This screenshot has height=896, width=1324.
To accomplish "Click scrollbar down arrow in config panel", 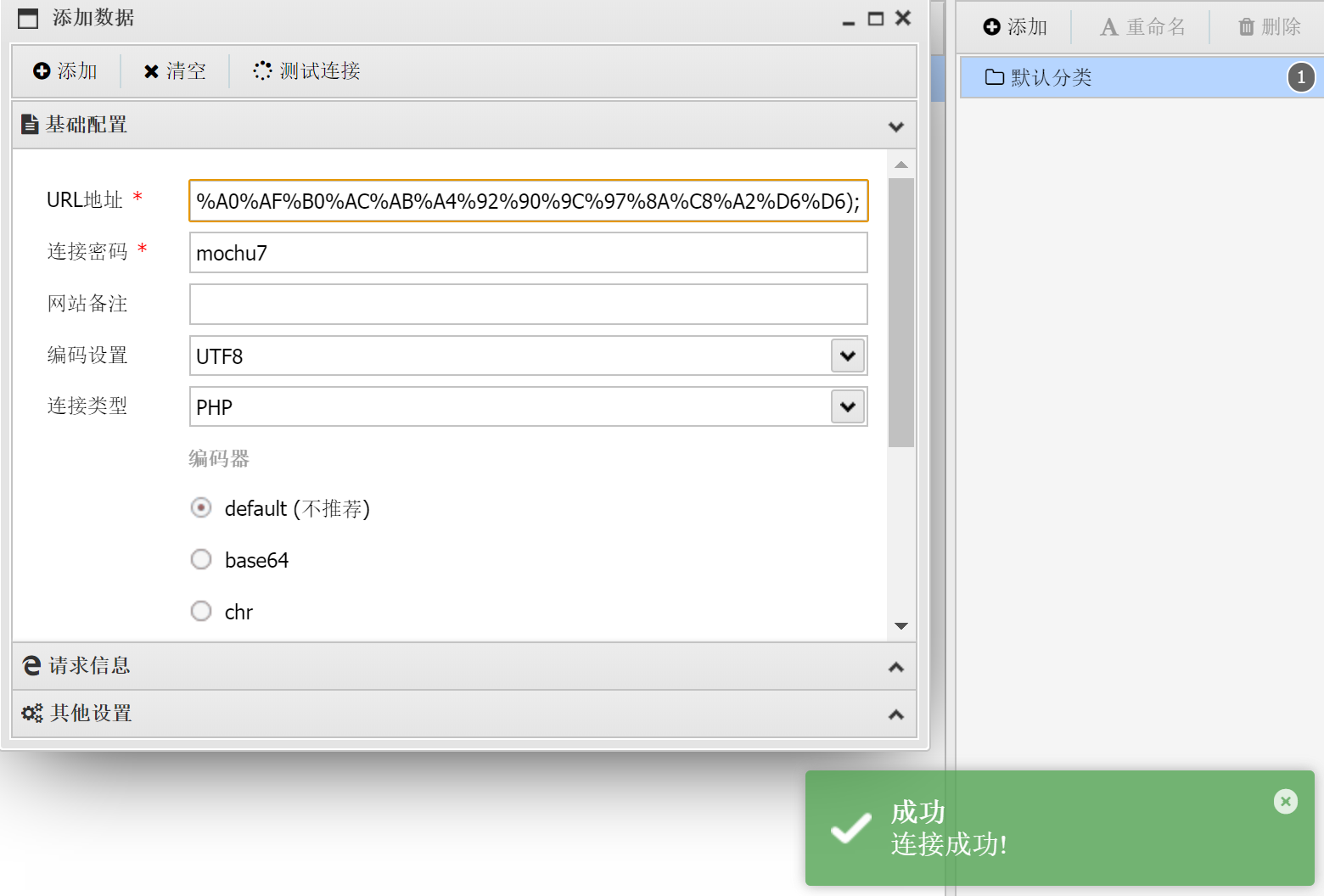I will (901, 626).
